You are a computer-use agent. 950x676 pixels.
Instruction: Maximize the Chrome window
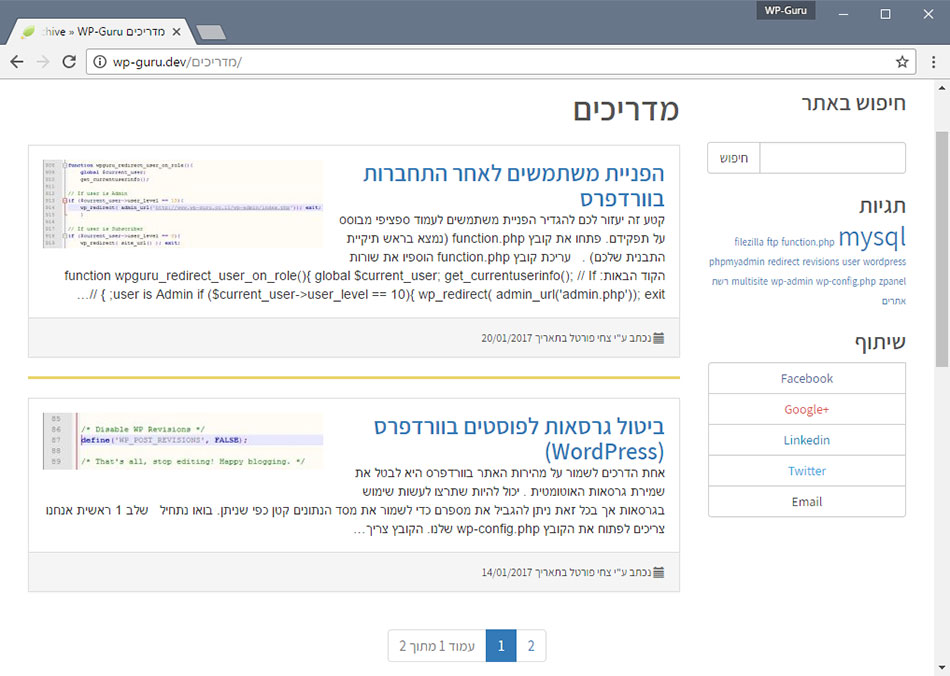coord(885,13)
